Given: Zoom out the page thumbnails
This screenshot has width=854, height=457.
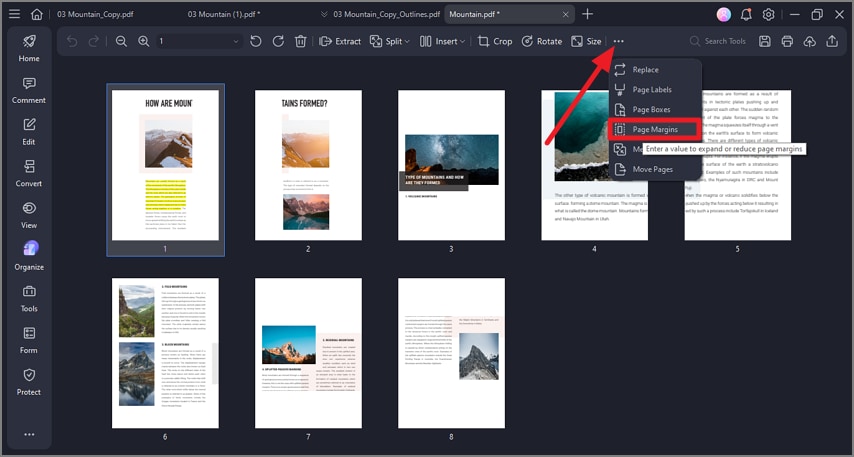Looking at the screenshot, I should 121,41.
